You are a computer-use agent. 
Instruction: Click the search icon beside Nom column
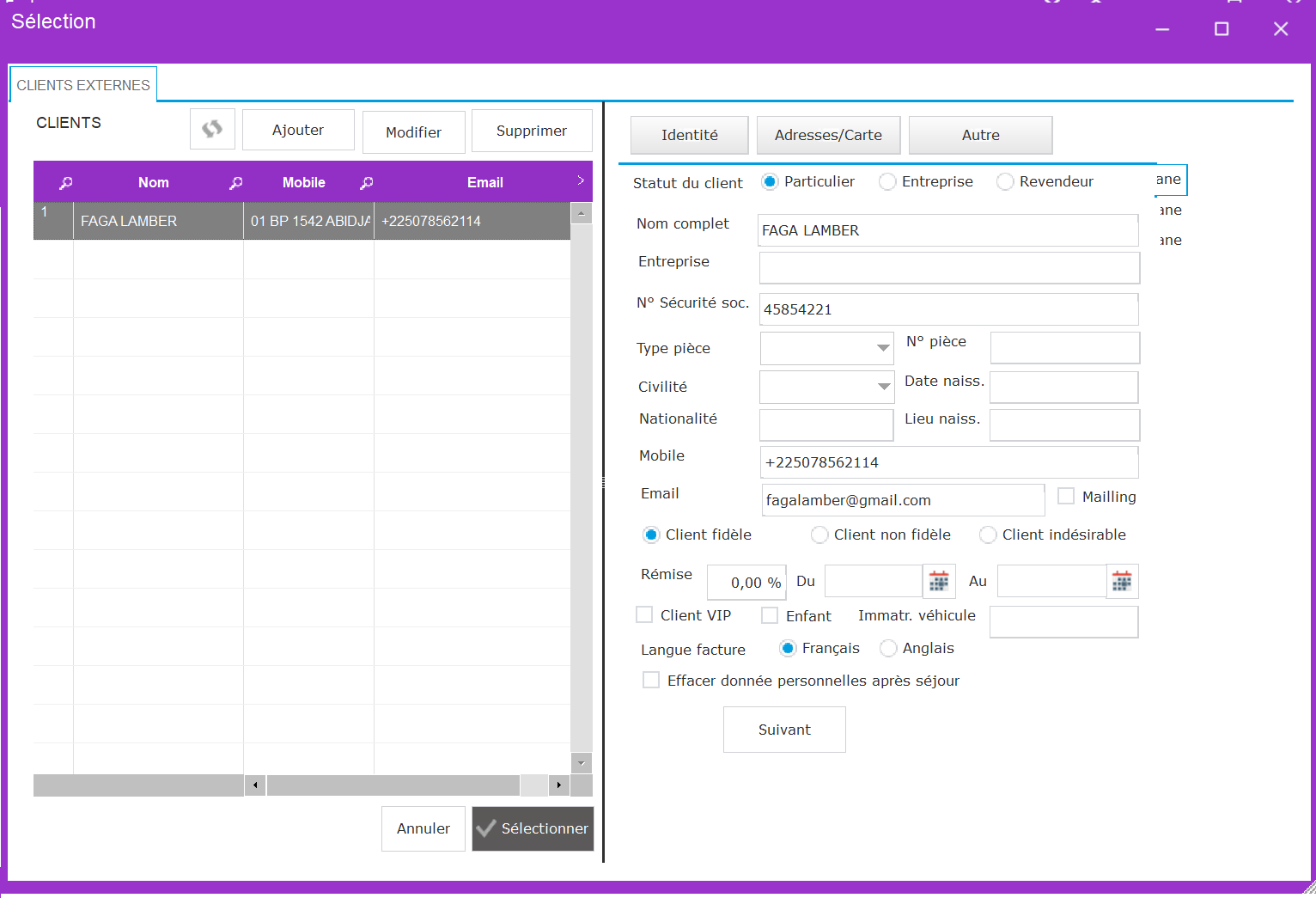click(x=66, y=182)
